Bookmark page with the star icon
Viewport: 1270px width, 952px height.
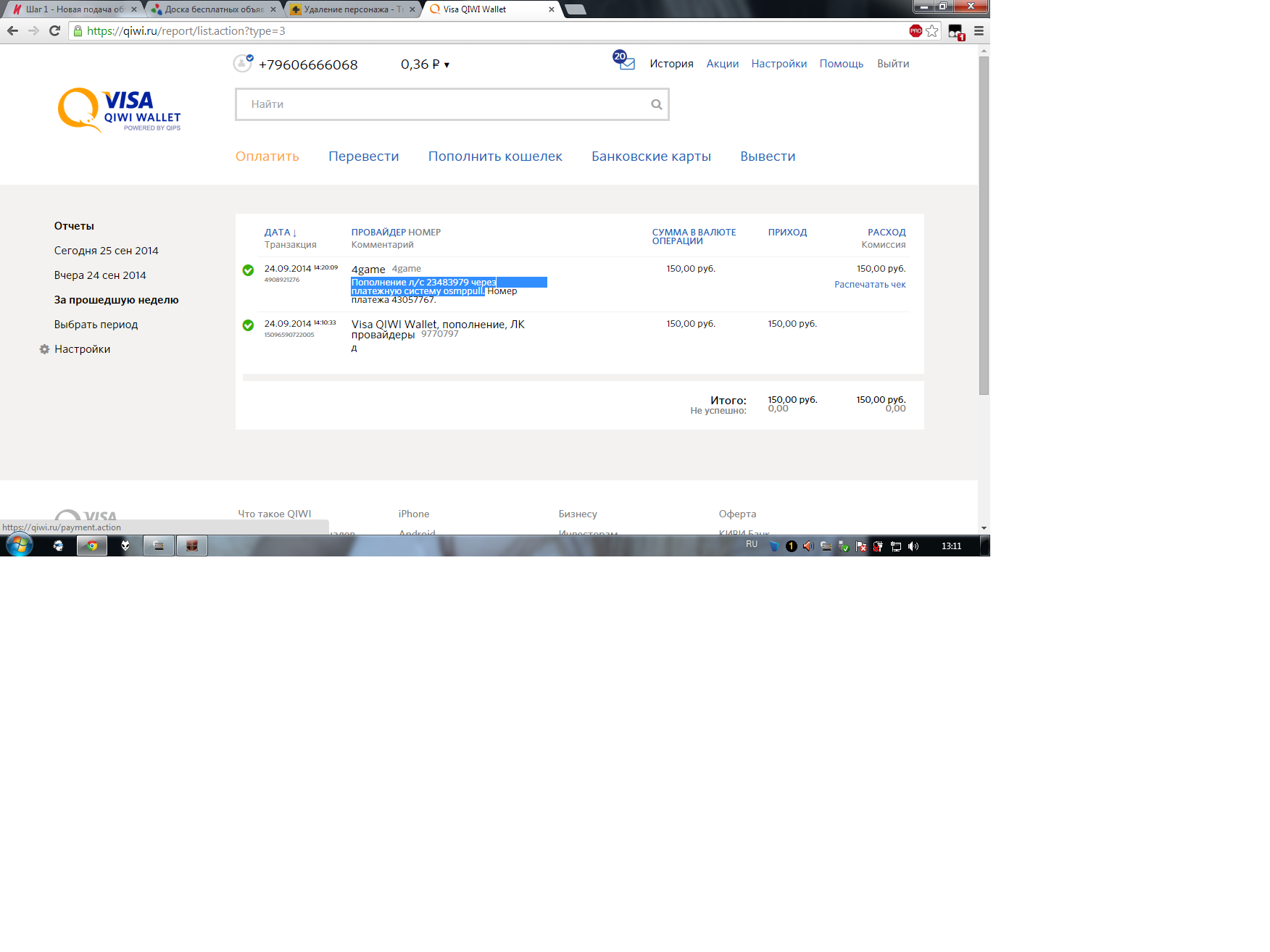(x=932, y=30)
